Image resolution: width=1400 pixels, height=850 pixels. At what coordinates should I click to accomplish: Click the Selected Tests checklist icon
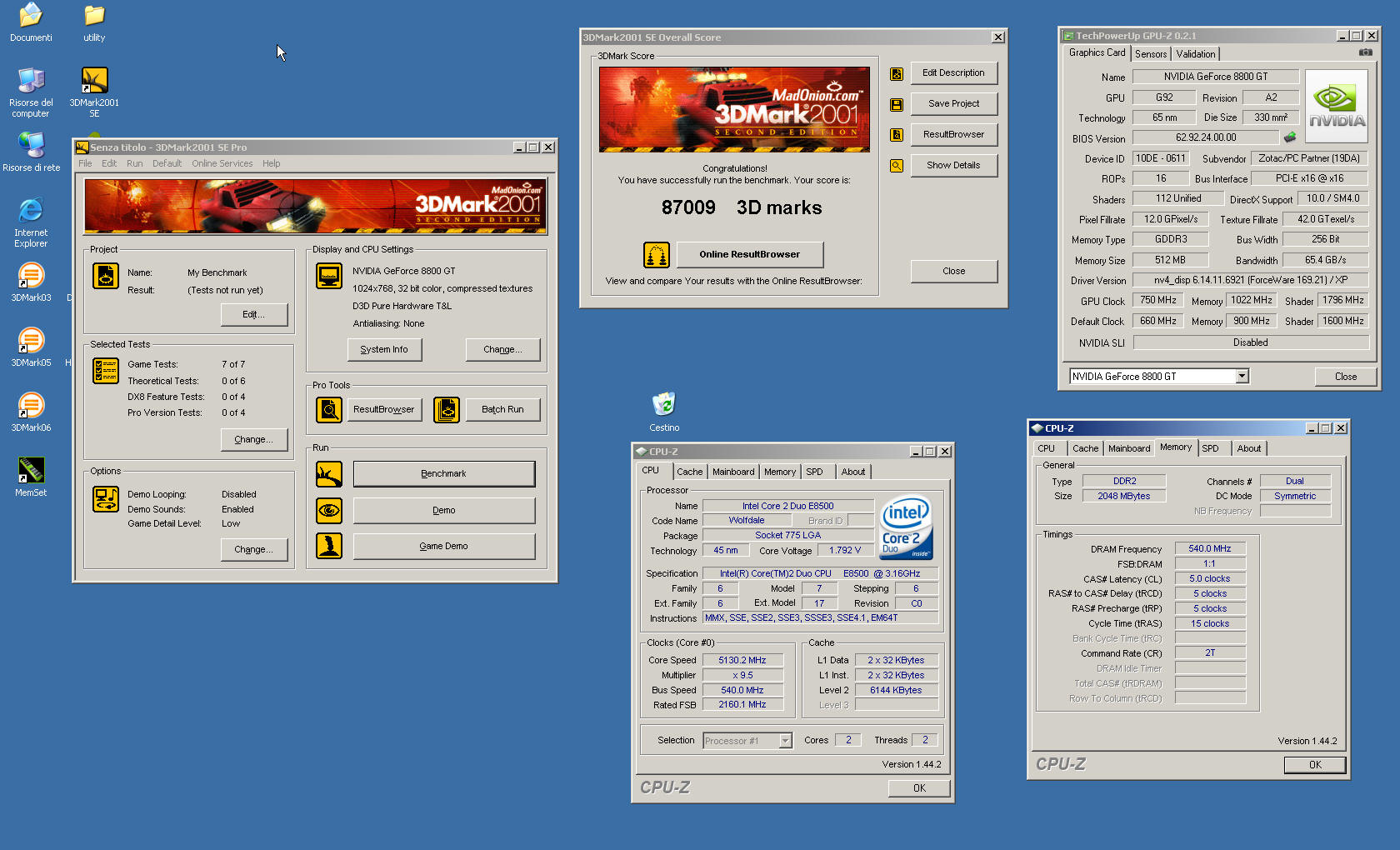pyautogui.click(x=106, y=371)
